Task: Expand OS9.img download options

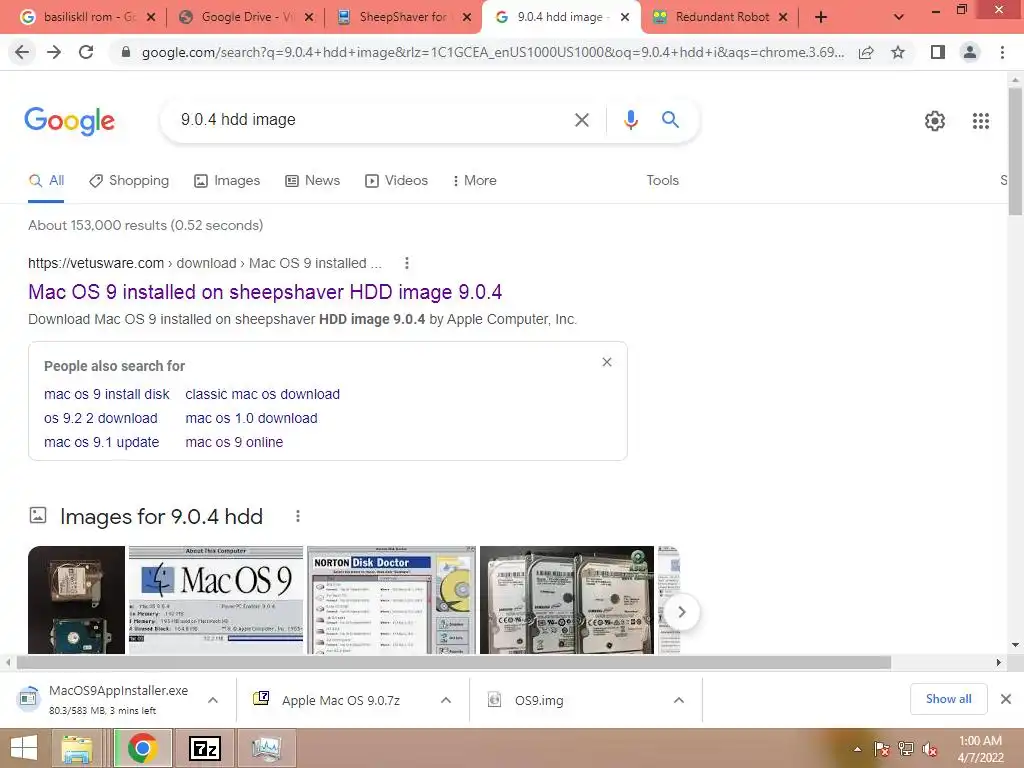Action: click(x=679, y=700)
